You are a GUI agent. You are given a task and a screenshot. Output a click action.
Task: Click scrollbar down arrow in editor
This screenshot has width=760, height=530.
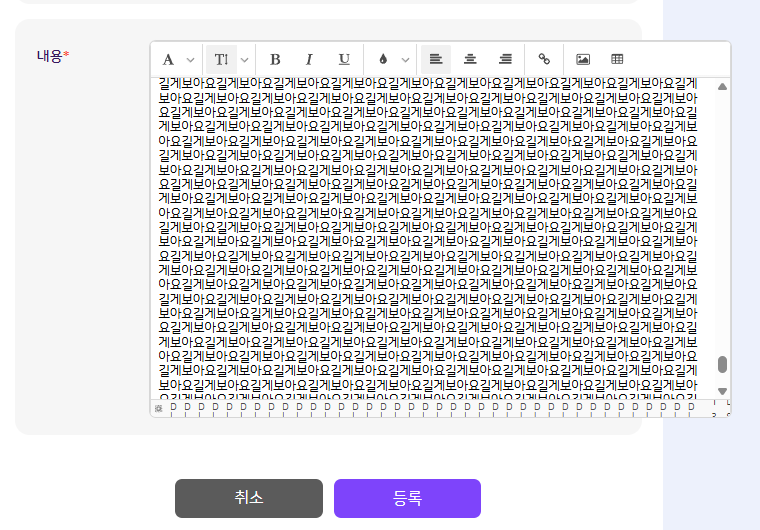click(x=722, y=390)
